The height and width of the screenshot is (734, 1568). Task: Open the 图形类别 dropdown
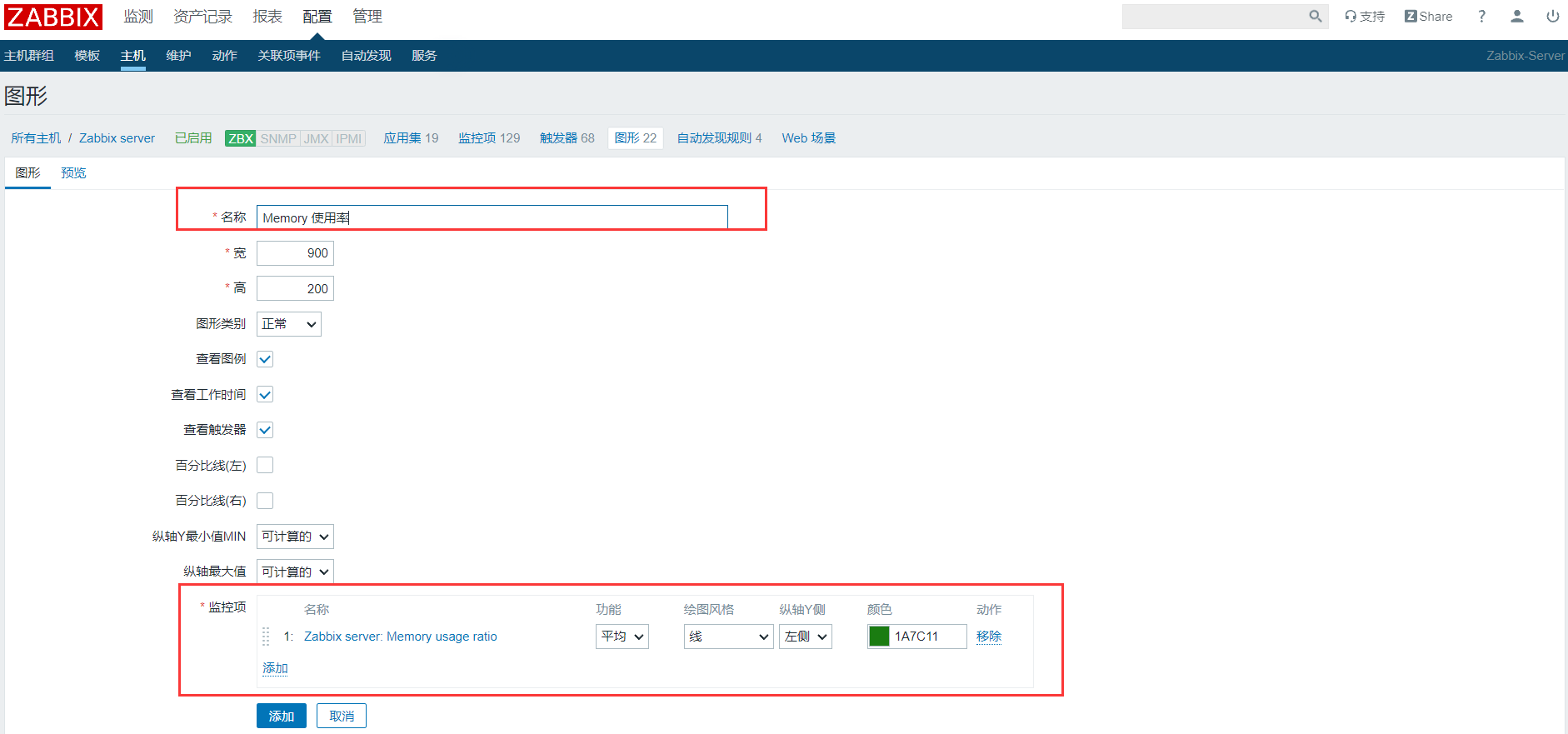coord(289,324)
